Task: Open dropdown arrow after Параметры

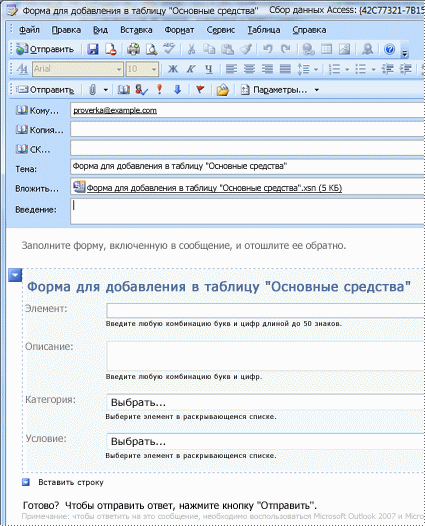Action: 317,90
